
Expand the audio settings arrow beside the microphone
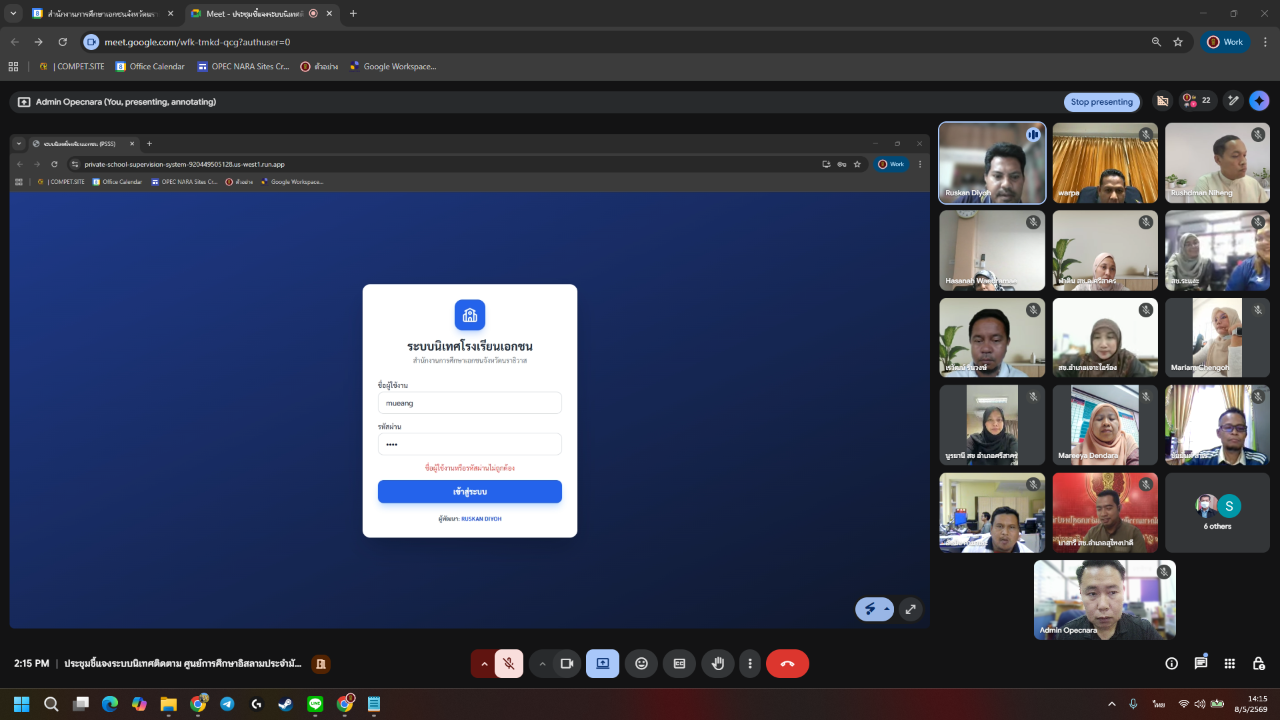484,663
